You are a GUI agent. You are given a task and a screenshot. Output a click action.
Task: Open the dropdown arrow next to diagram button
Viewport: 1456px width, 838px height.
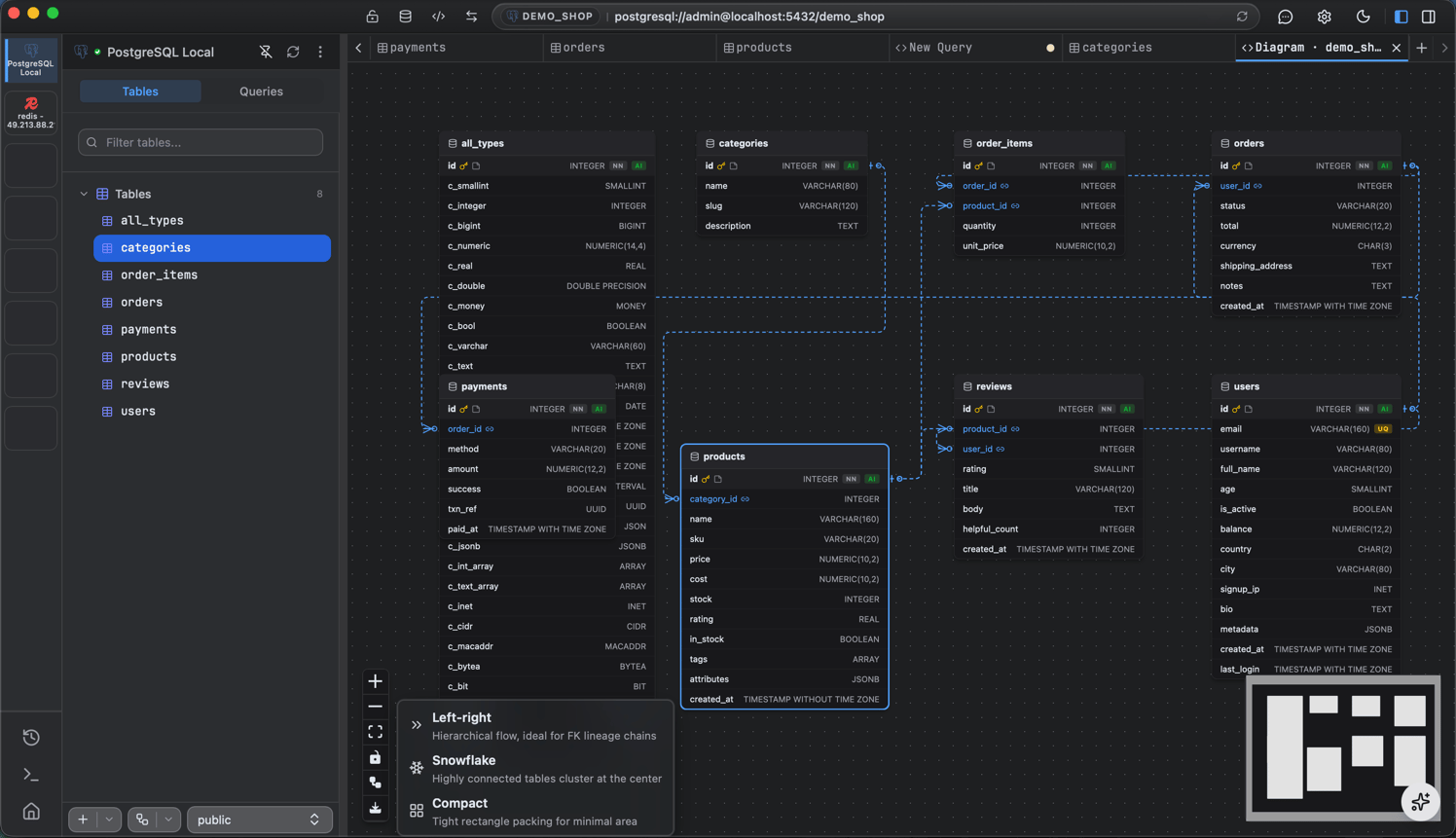(x=168, y=820)
